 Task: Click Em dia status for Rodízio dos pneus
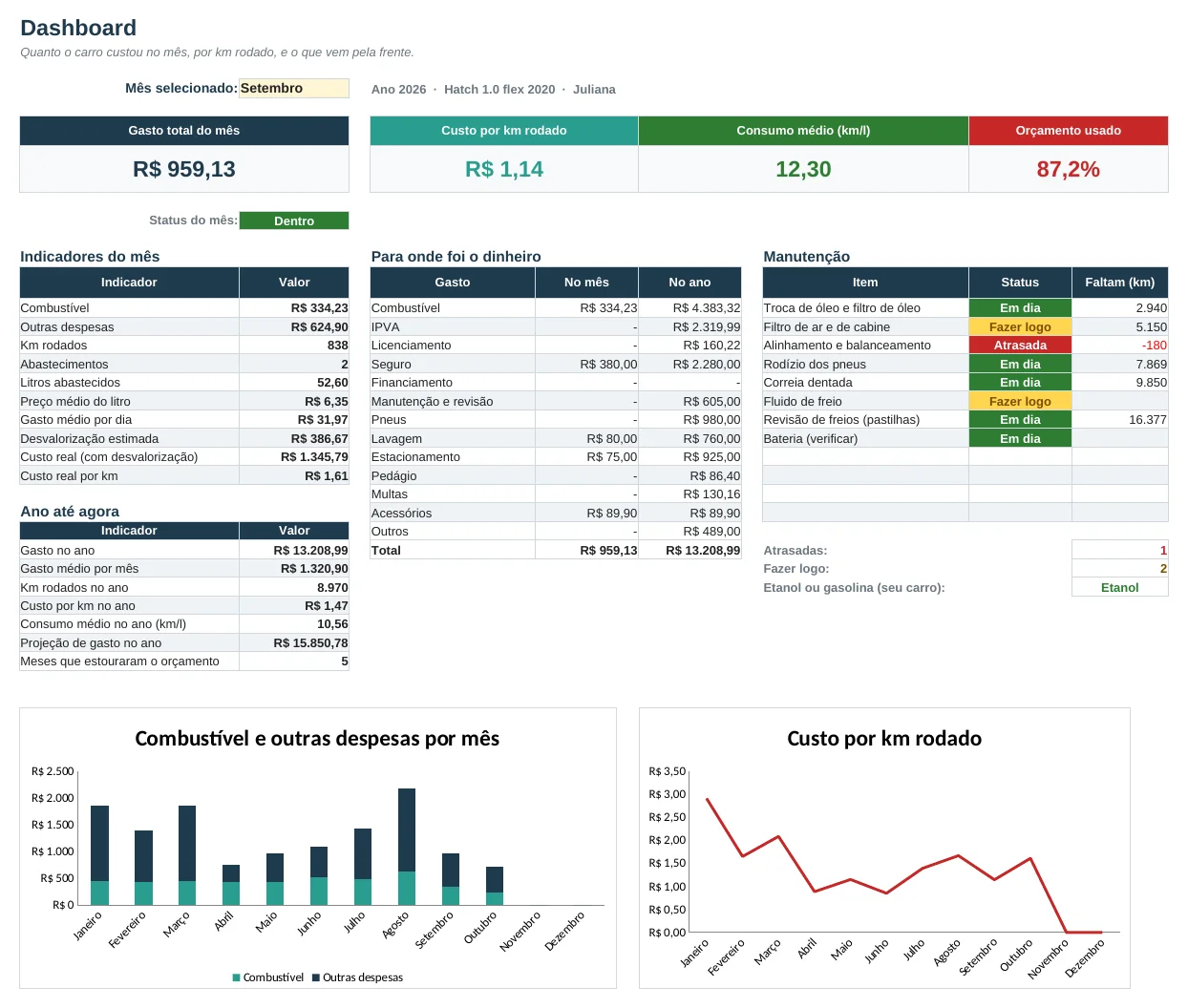1020,365
